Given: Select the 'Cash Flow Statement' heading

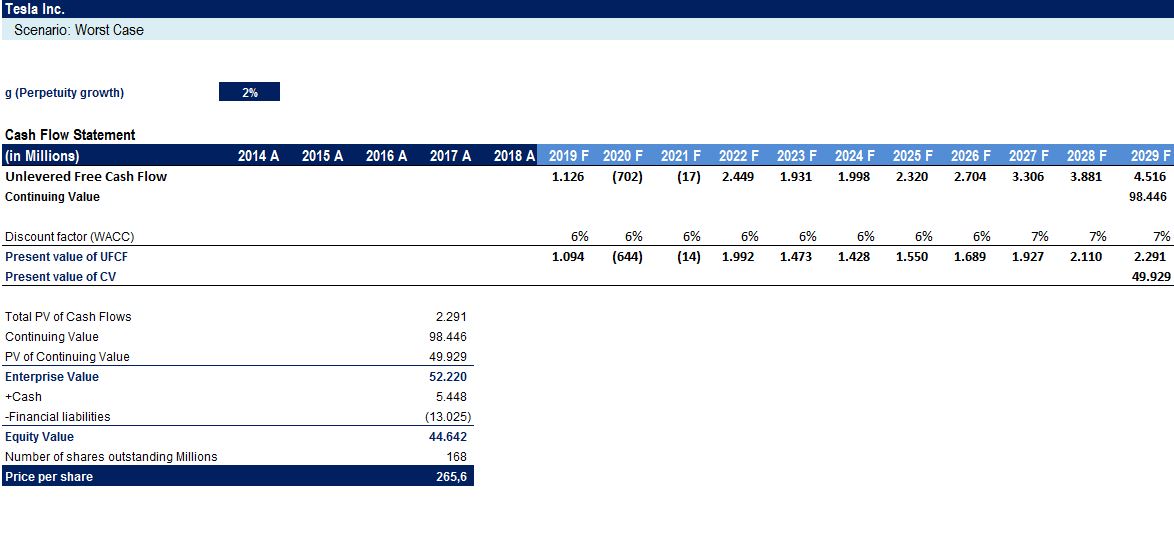Looking at the screenshot, I should click(x=70, y=135).
